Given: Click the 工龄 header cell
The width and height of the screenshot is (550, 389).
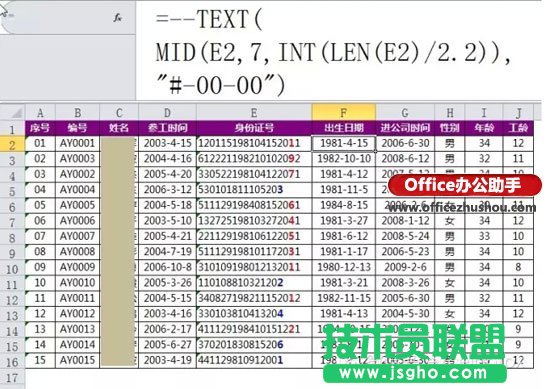Looking at the screenshot, I should [x=518, y=128].
